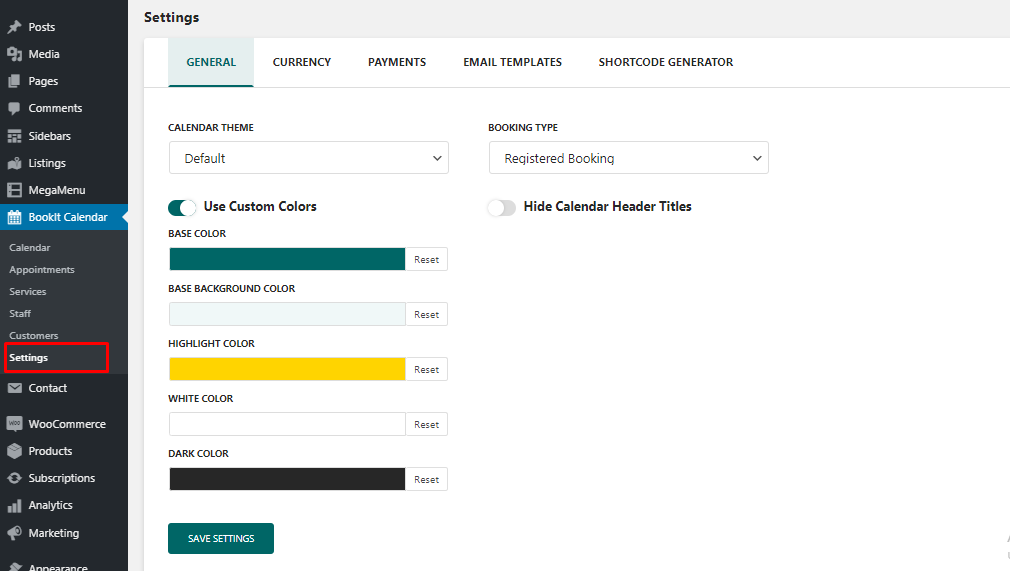The image size is (1010, 571).
Task: Open the Email Templates tab
Action: click(512, 62)
